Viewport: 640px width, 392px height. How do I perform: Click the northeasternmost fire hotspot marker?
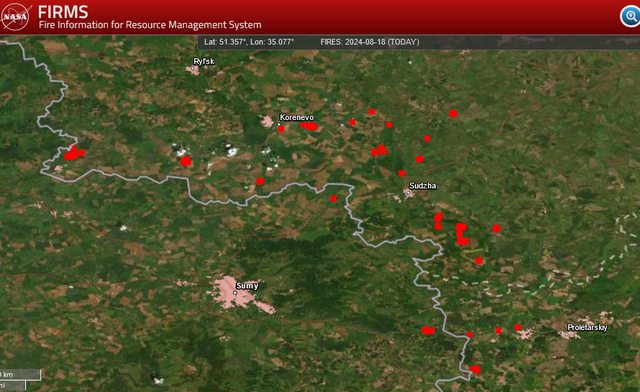tap(453, 114)
